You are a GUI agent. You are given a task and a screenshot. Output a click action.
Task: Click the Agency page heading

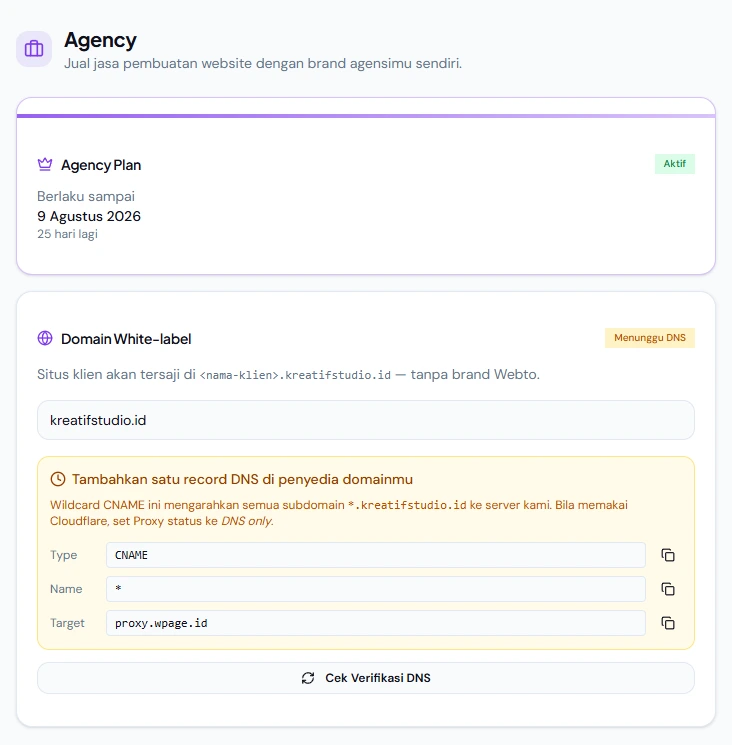(x=100, y=40)
